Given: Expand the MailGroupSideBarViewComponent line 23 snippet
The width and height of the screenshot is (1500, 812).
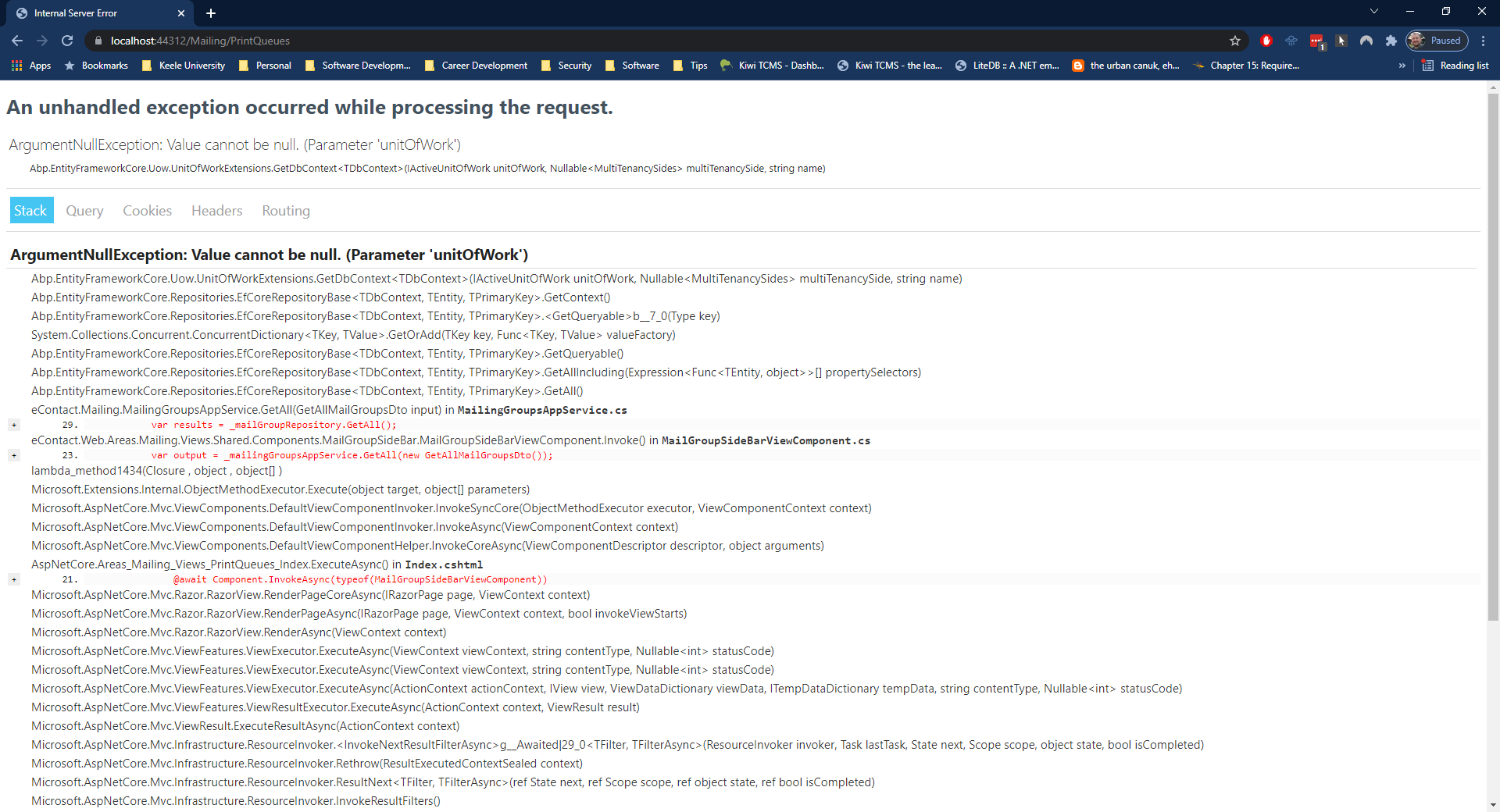Looking at the screenshot, I should pyautogui.click(x=14, y=455).
